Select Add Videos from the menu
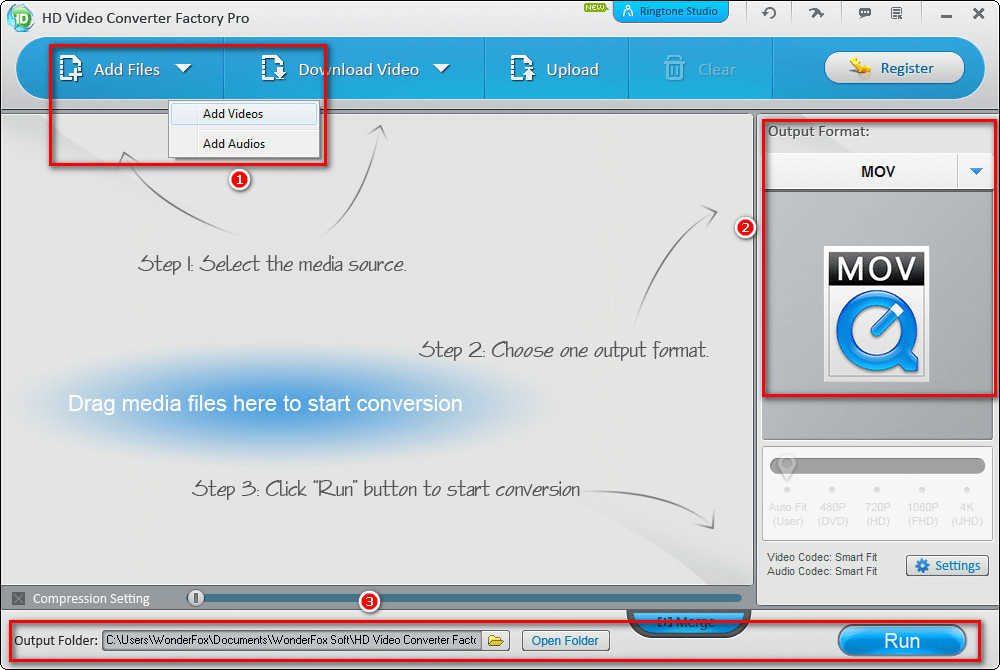Image resolution: width=1000 pixels, height=670 pixels. click(244, 114)
